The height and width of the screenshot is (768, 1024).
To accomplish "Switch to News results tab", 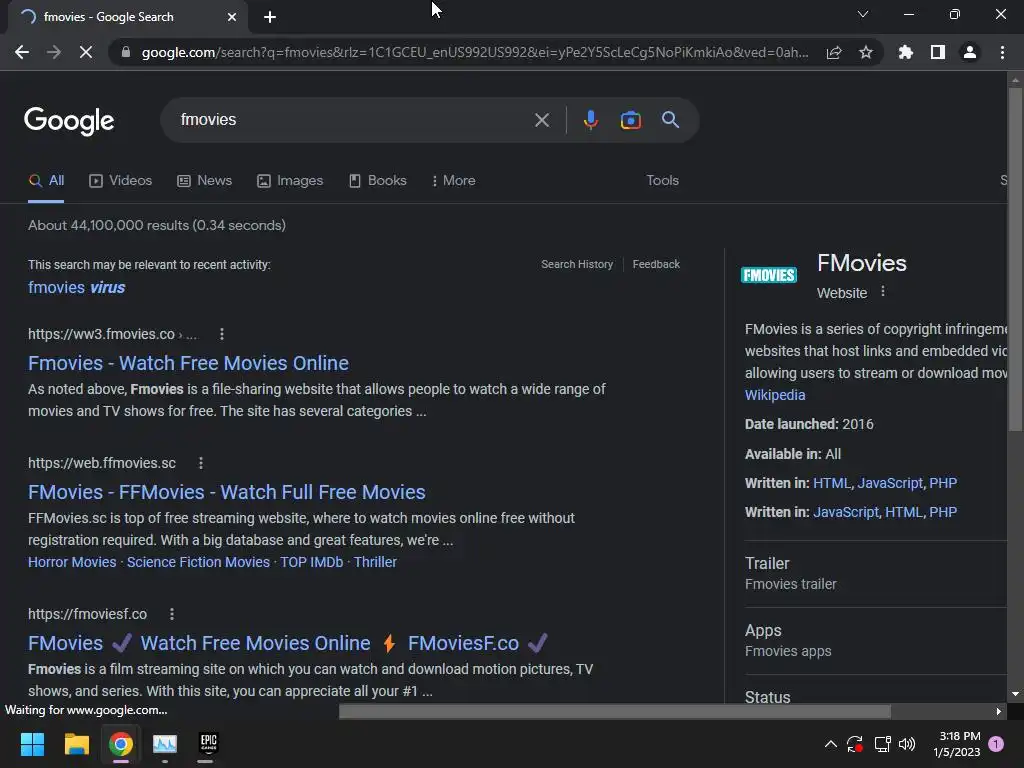I will pos(204,181).
